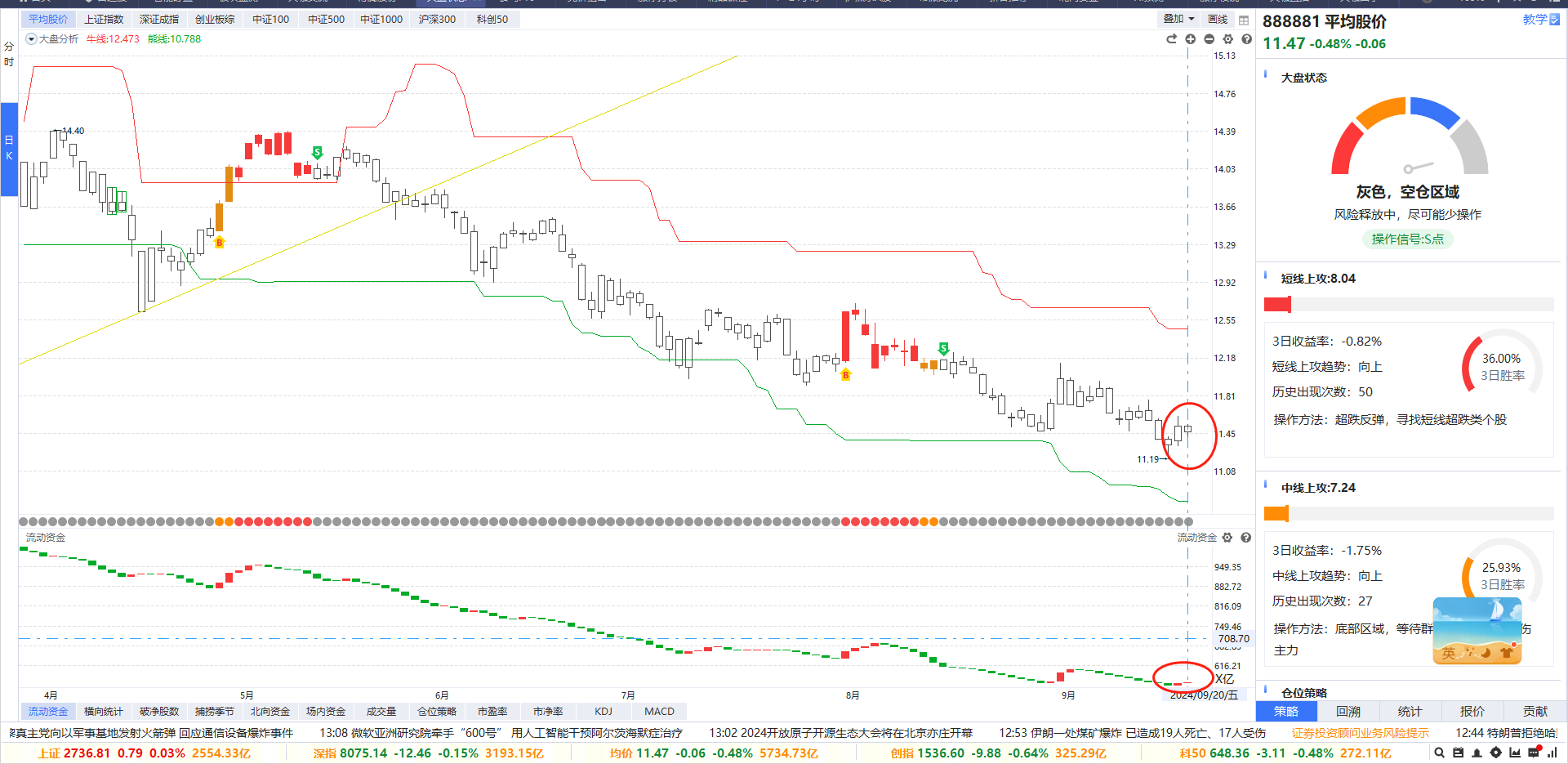Toggle the 教学 checkbox

pos(1555,20)
